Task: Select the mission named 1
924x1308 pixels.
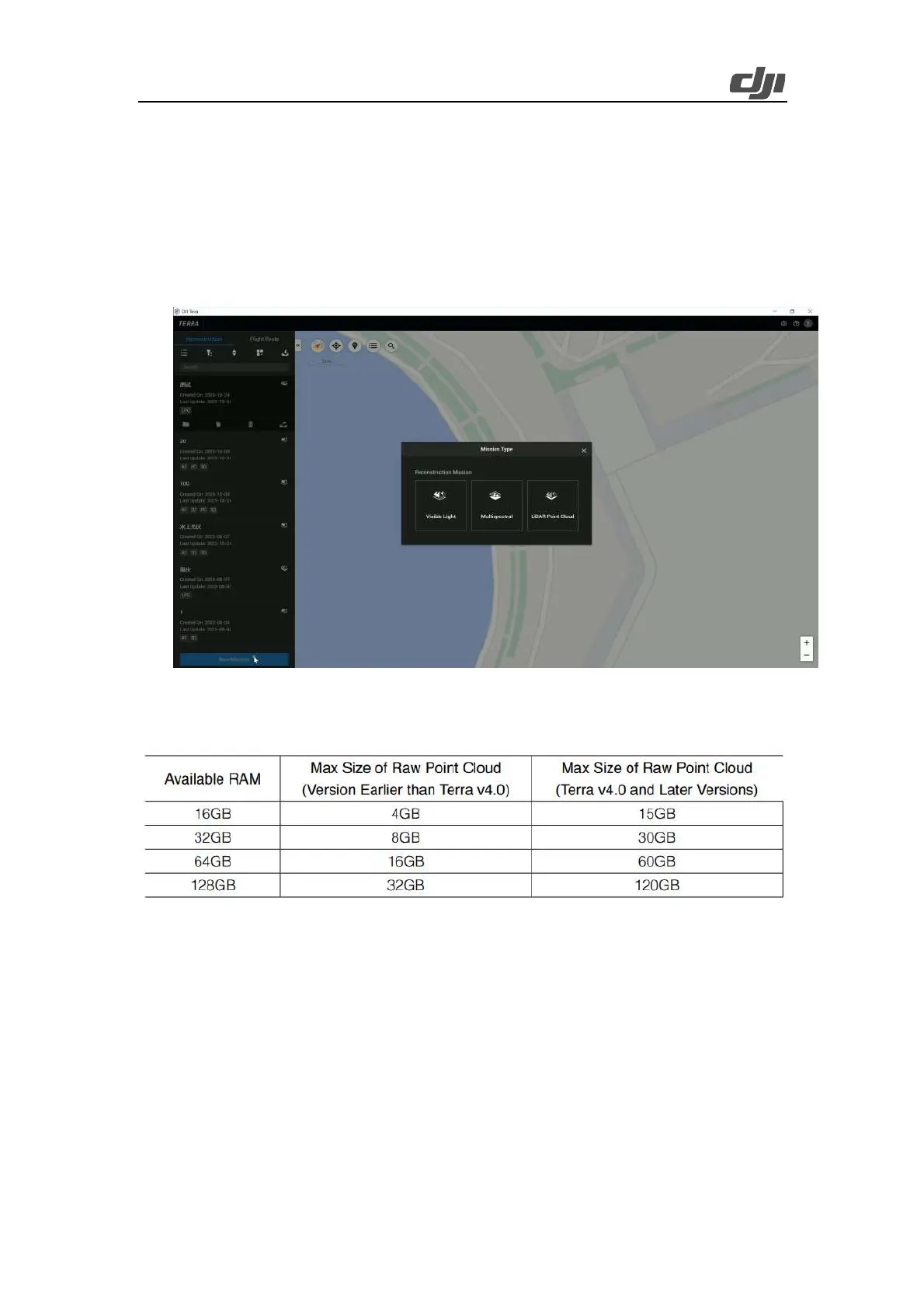Action: coord(234,624)
